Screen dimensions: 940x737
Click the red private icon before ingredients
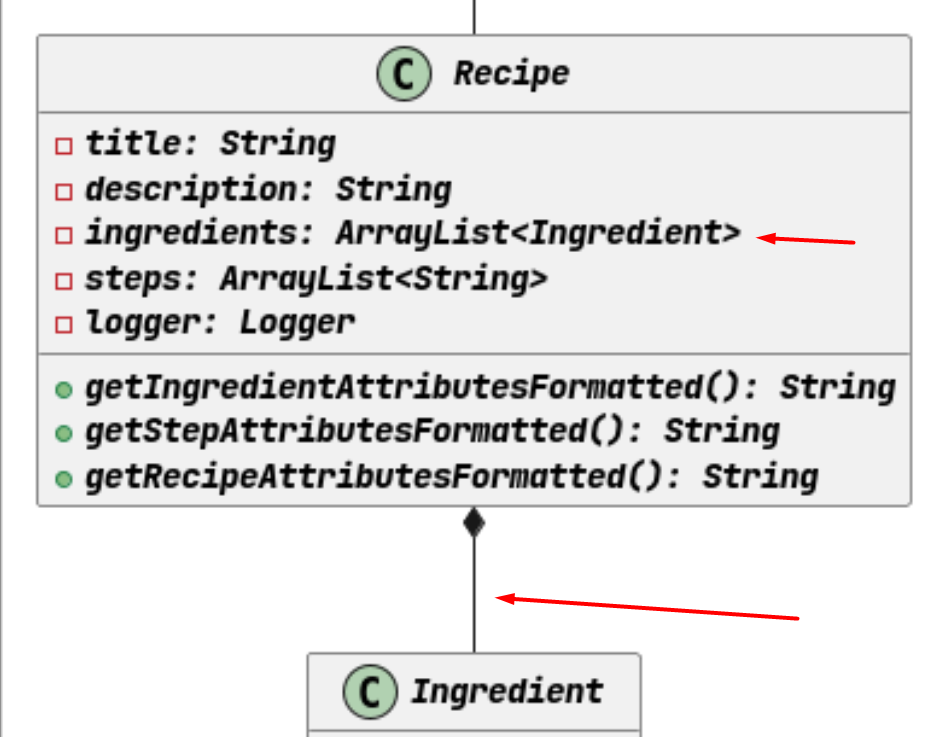64,235
